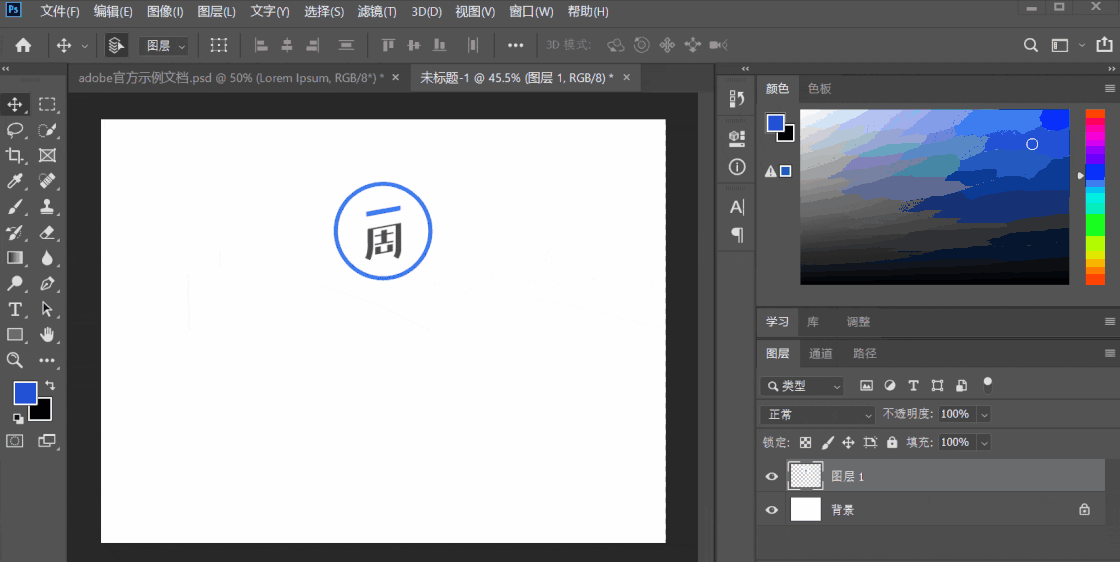Screen dimensions: 1120x562
Task: Open the Layers panel menu
Action: (x=1109, y=353)
